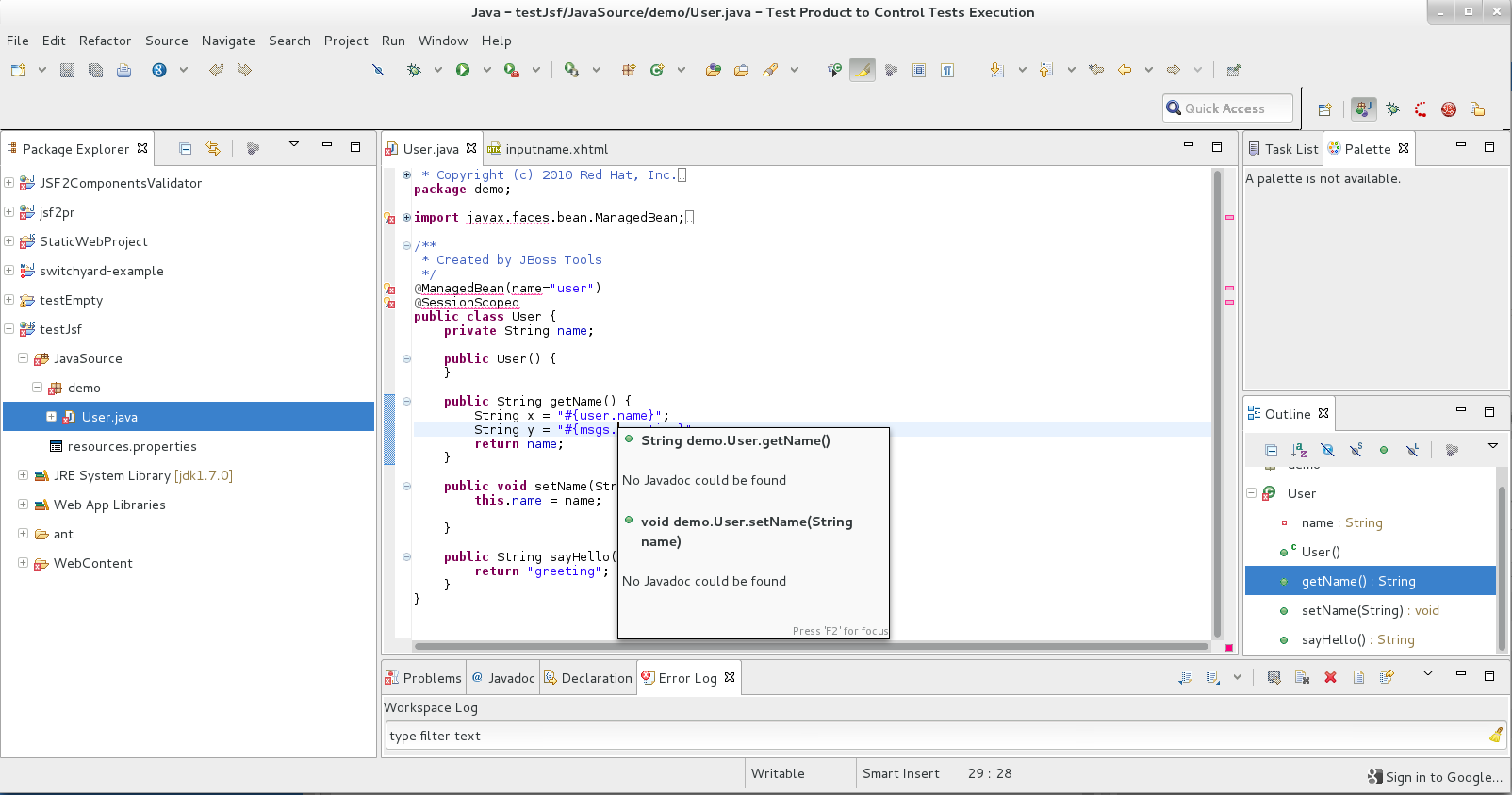Click the Save All toolbar icon
This screenshot has width=1512, height=795.
pyautogui.click(x=95, y=70)
